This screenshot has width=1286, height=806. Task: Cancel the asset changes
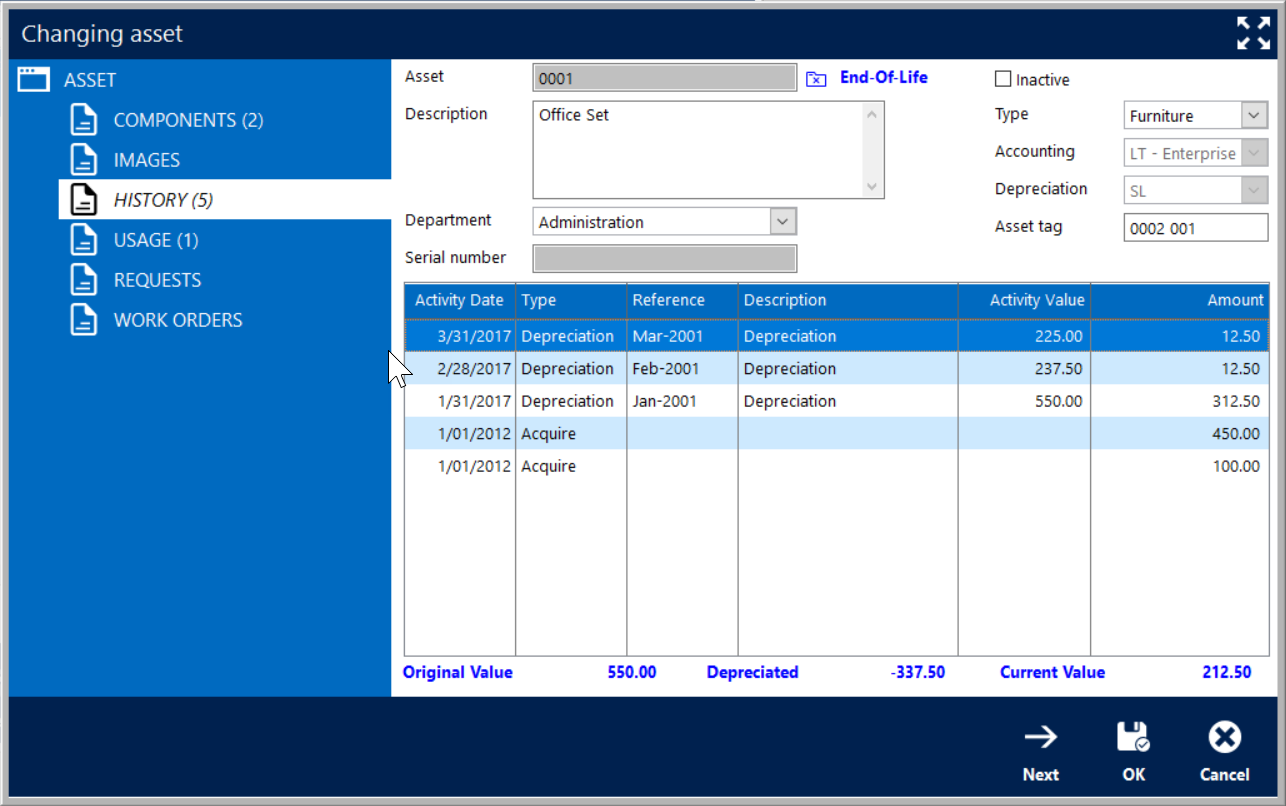(x=1224, y=751)
